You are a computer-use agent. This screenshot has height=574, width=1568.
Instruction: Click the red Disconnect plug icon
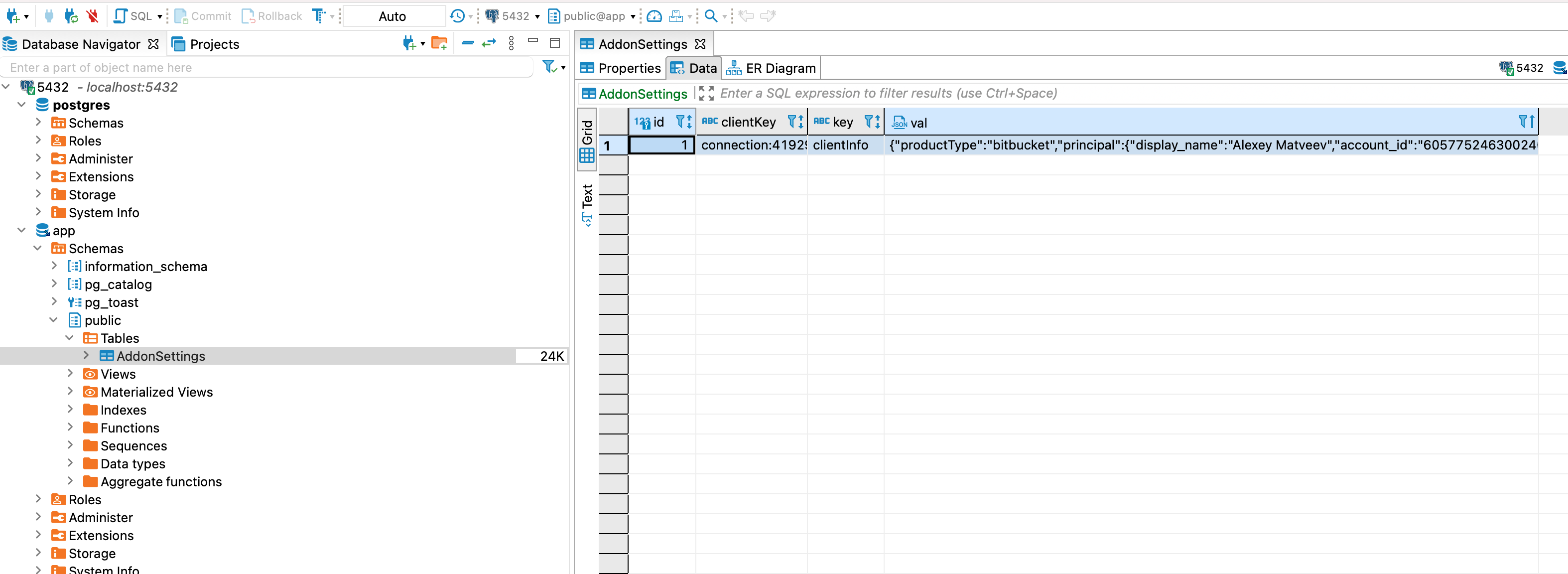(93, 16)
